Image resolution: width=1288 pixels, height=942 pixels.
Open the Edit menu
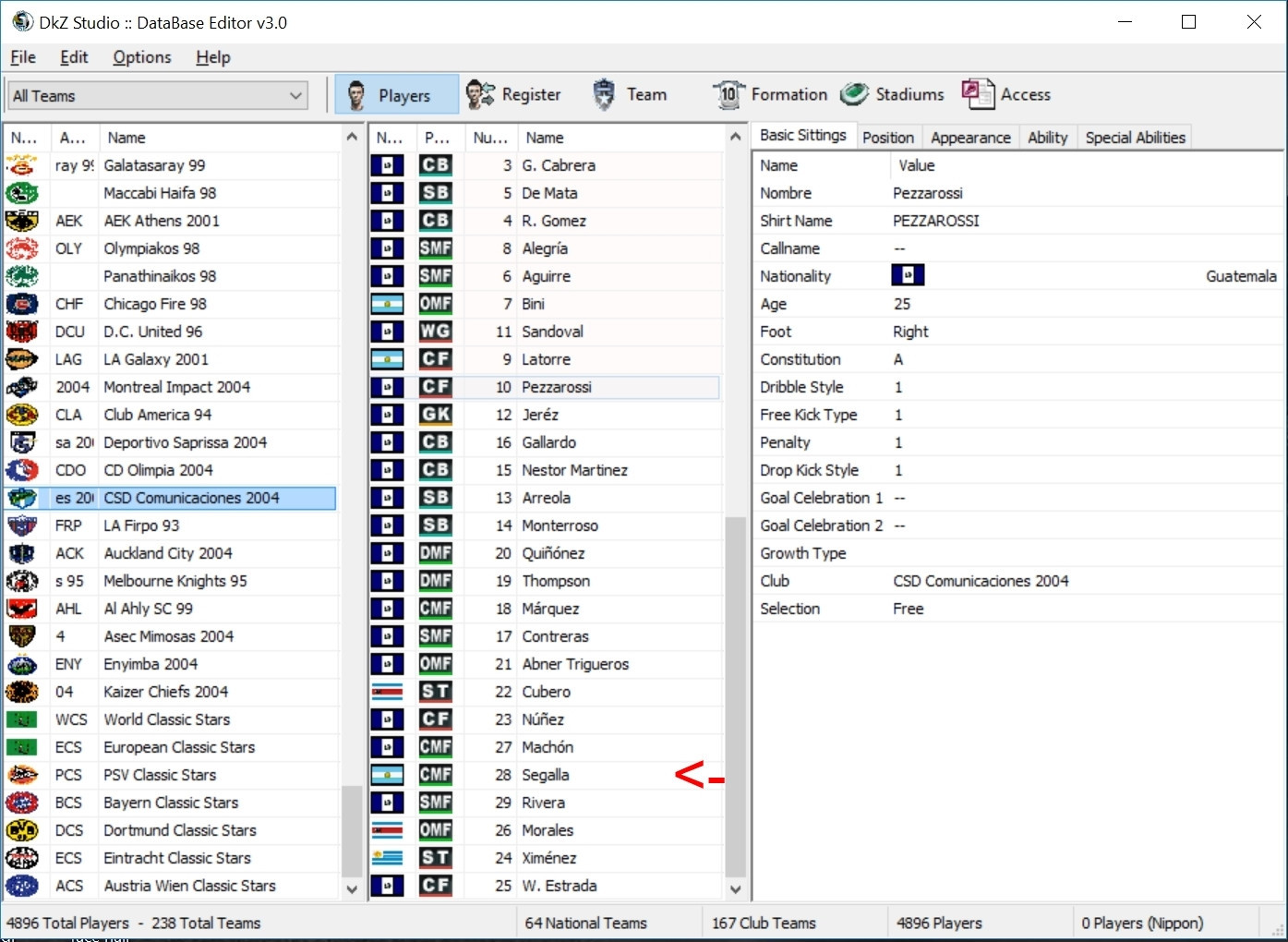click(x=74, y=57)
